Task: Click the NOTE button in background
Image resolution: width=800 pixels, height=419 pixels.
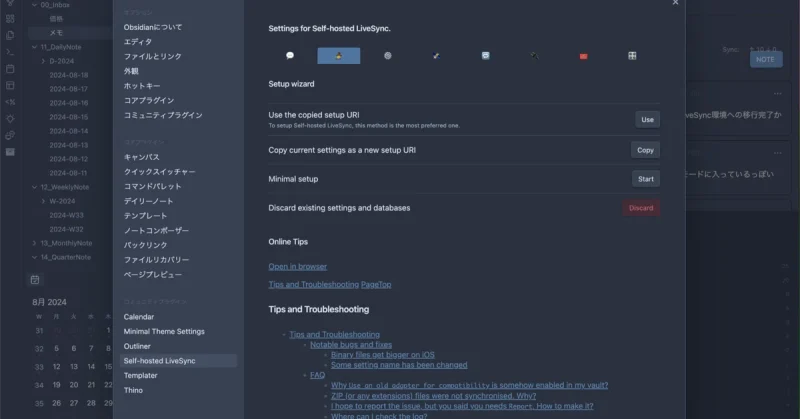Action: pyautogui.click(x=765, y=59)
